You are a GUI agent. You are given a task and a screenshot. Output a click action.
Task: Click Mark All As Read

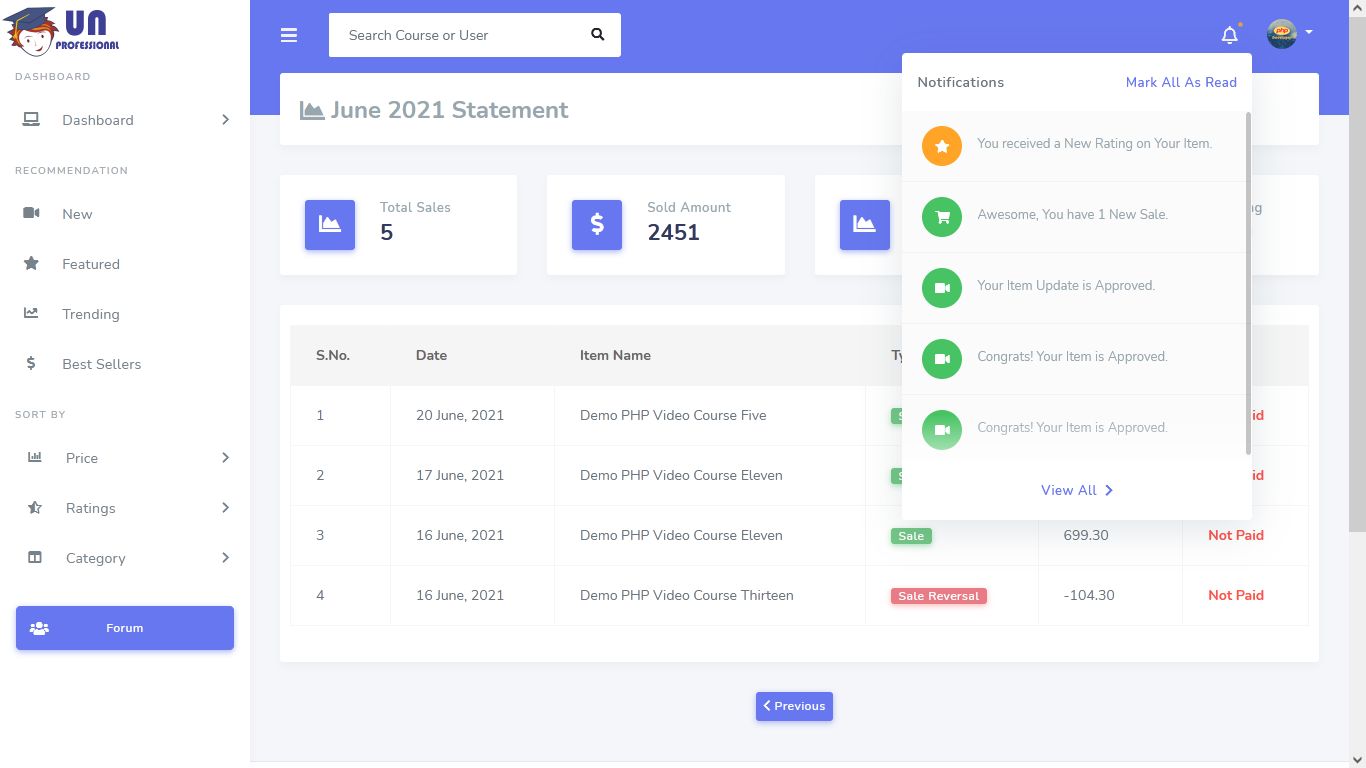point(1181,82)
